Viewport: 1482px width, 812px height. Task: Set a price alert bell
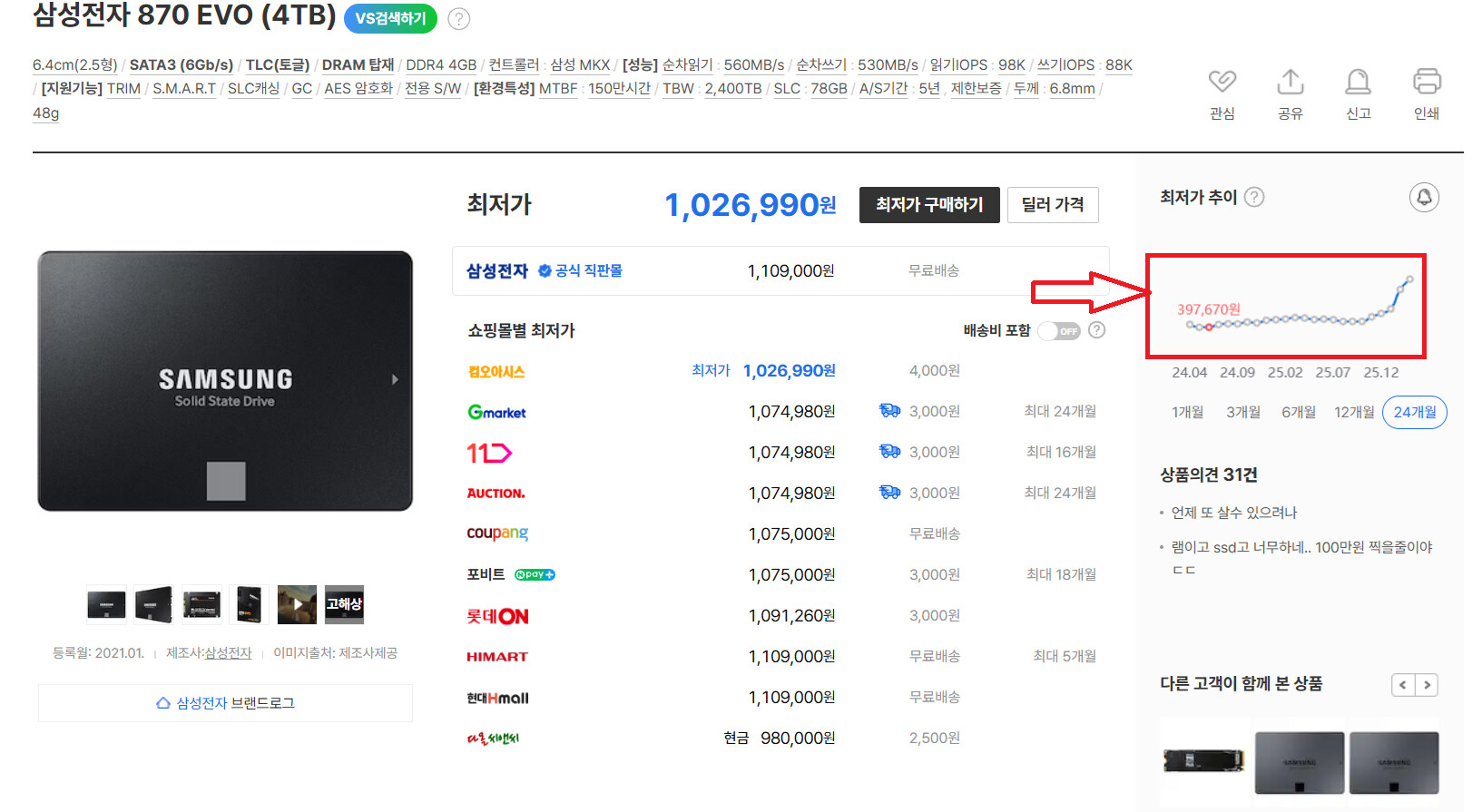coord(1424,197)
